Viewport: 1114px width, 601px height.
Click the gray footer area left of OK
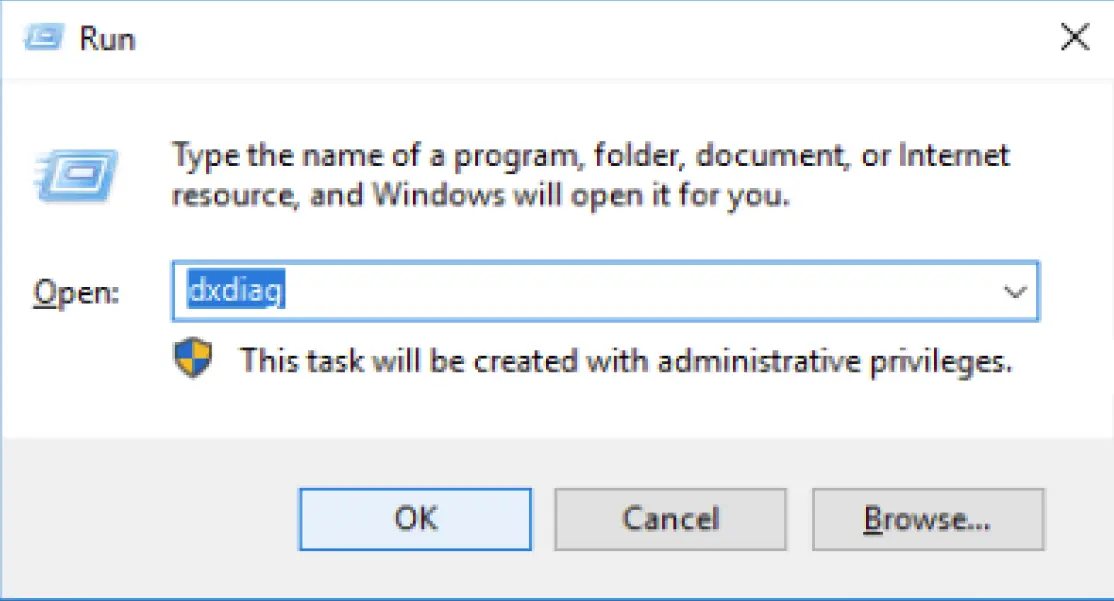[x=150, y=519]
